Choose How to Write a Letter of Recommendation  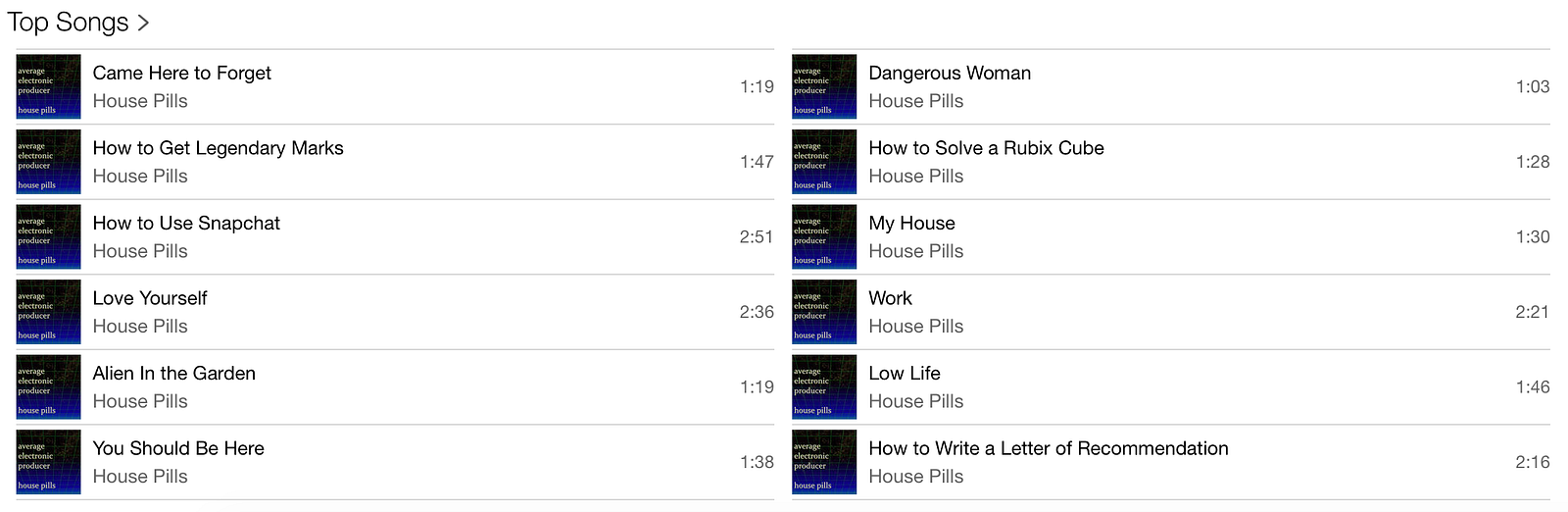pos(1171,462)
